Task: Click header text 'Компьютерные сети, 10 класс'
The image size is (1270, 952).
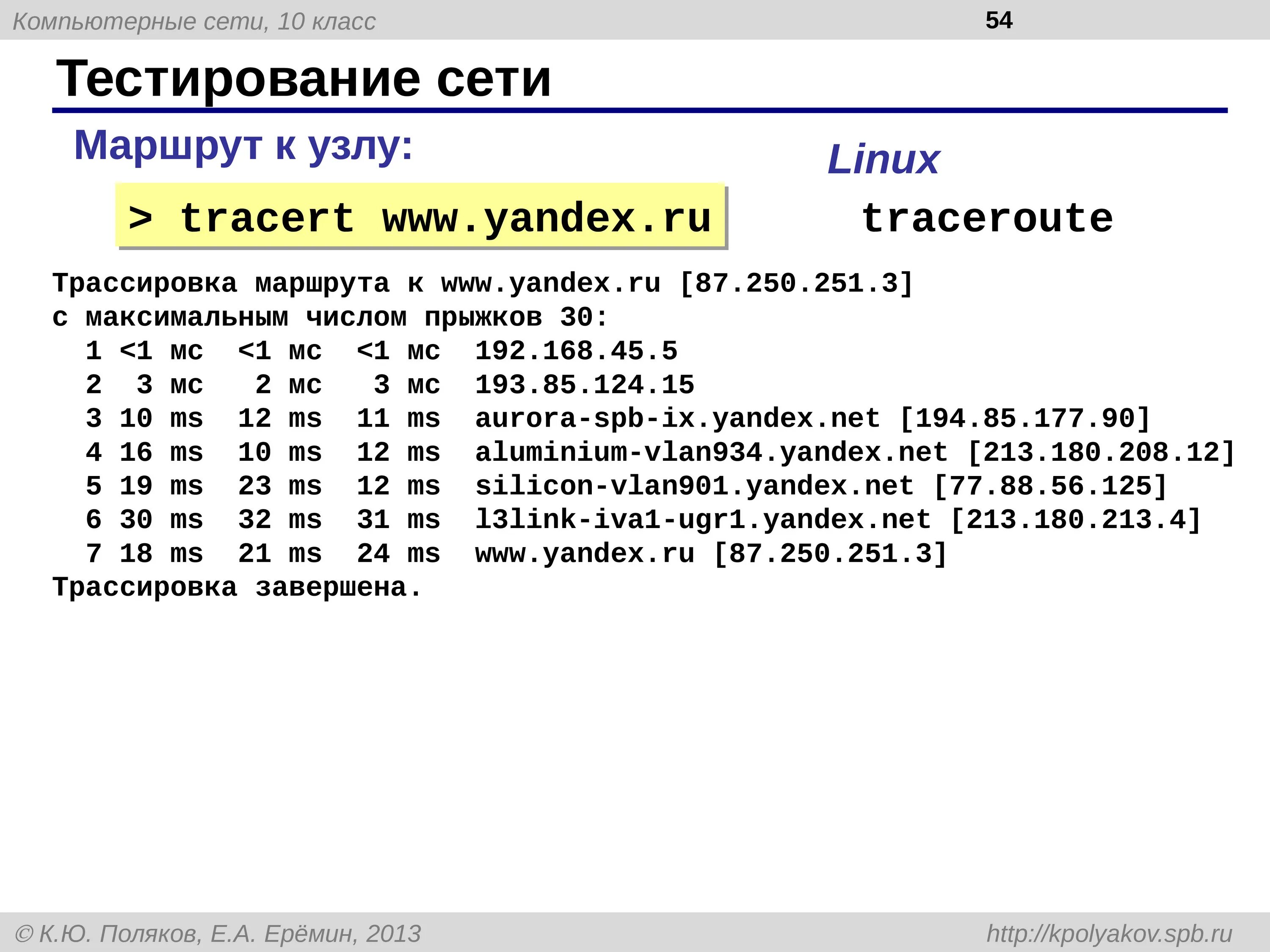Action: (194, 21)
